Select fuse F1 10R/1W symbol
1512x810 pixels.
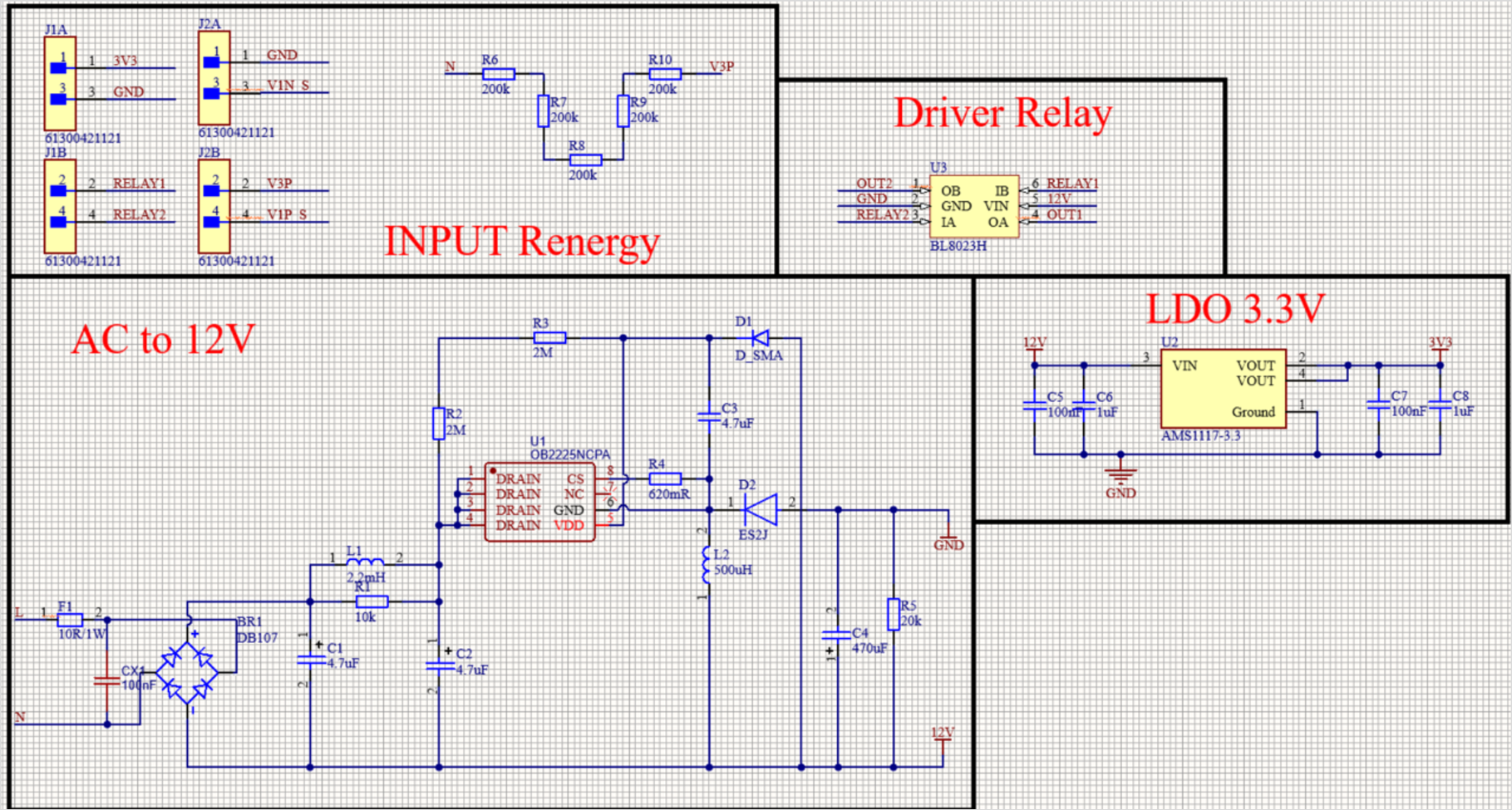click(70, 620)
